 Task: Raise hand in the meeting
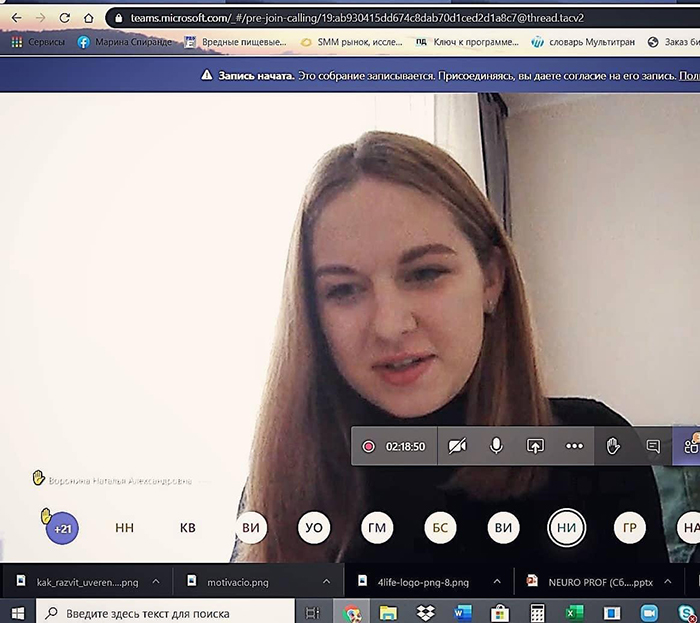[x=613, y=446]
